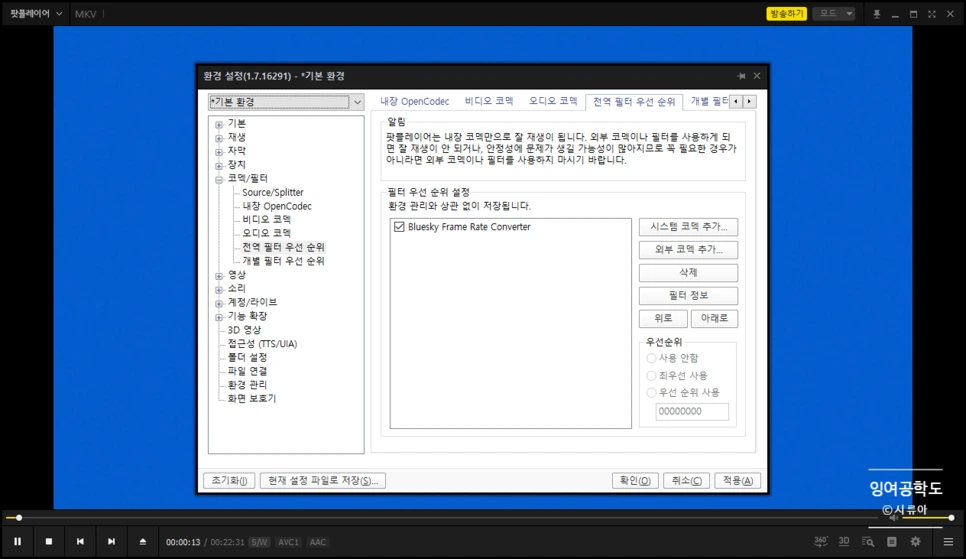Click the priority value field 00000000
This screenshot has height=559, width=966.
click(692, 411)
